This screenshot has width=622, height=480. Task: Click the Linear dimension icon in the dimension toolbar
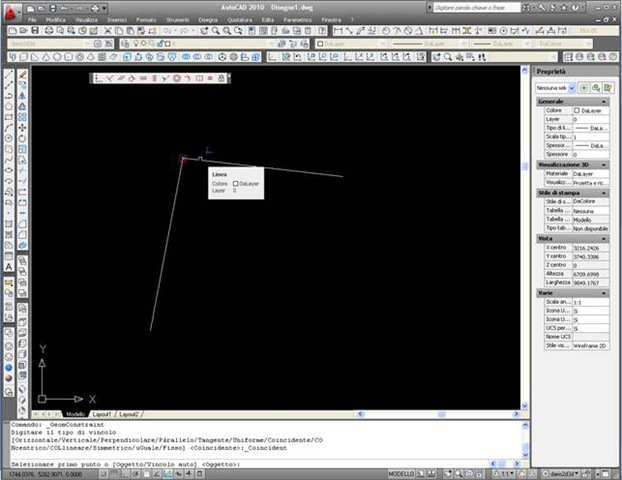coord(338,31)
